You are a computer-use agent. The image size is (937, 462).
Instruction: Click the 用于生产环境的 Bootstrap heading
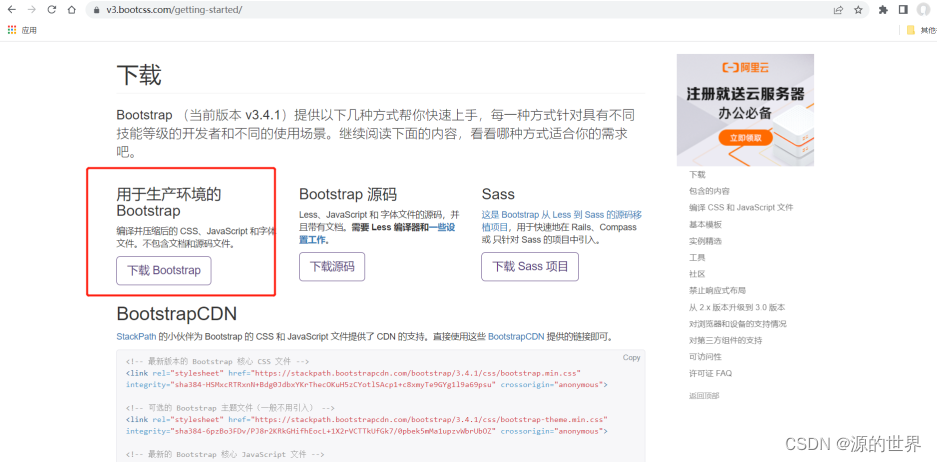(x=169, y=202)
